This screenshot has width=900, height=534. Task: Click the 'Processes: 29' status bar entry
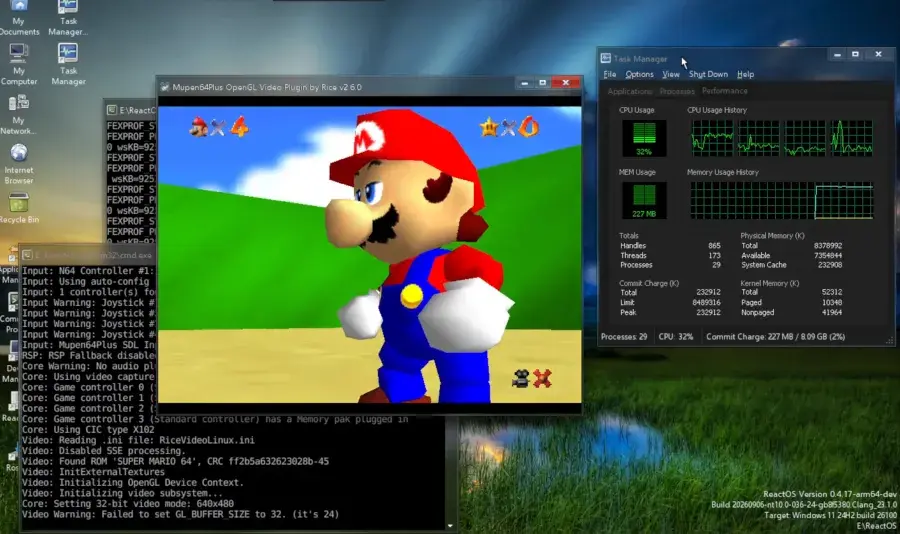[x=624, y=337]
